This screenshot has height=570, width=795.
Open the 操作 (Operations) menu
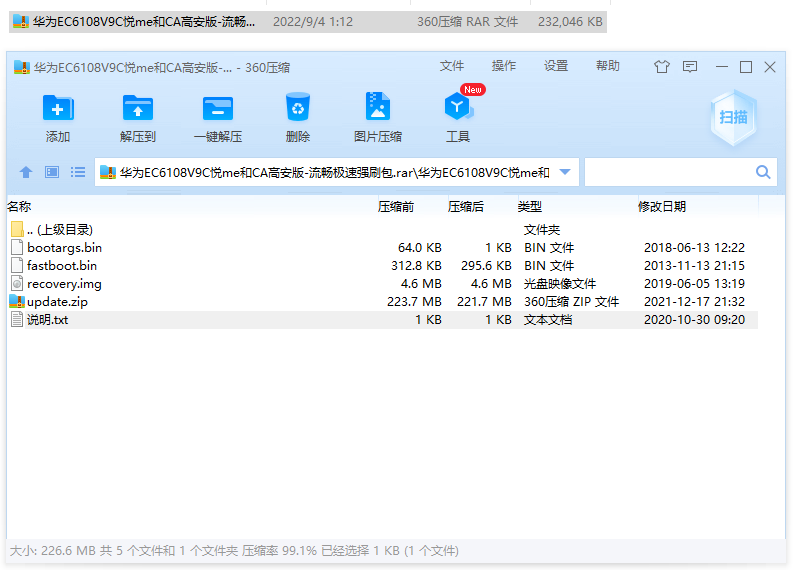point(504,66)
